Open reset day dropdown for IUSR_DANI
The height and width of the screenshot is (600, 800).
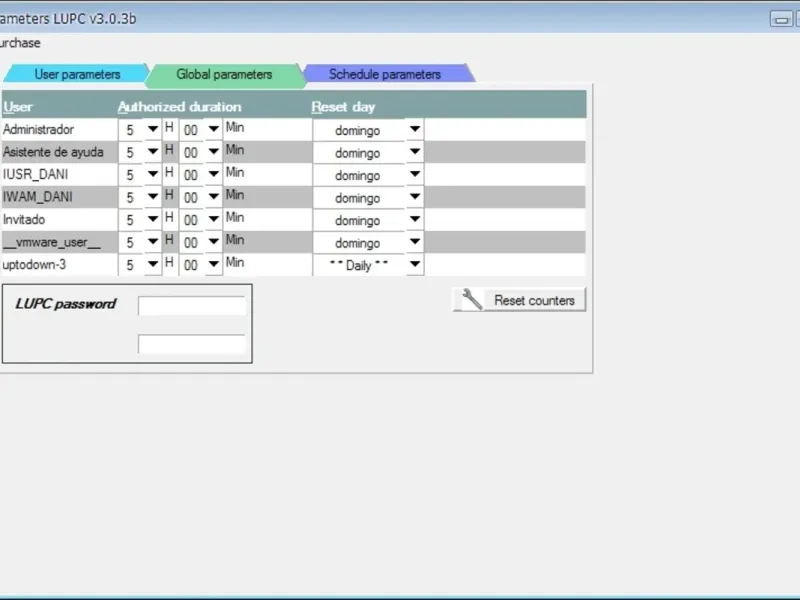pyautogui.click(x=415, y=174)
